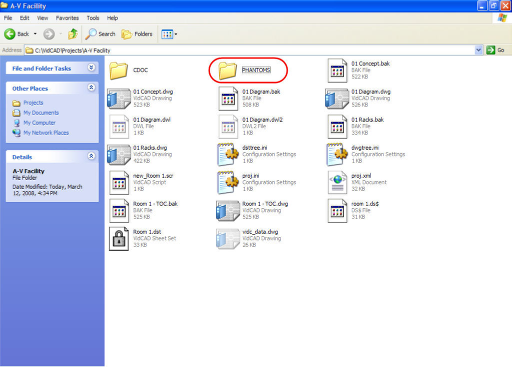
Task: Select the Room 1 - TOC.bak icon
Action: tap(119, 210)
